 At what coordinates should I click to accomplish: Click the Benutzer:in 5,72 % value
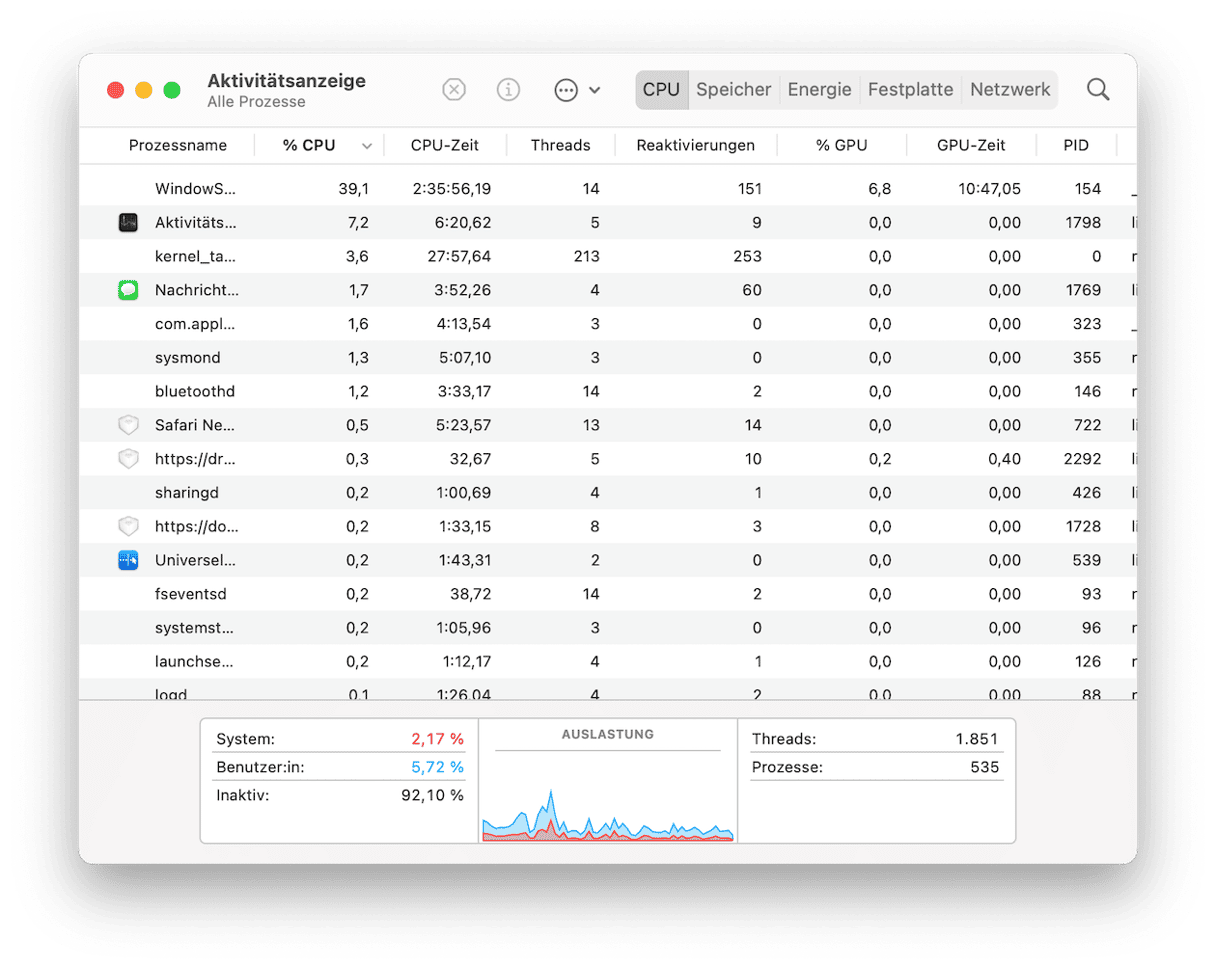pos(438,767)
